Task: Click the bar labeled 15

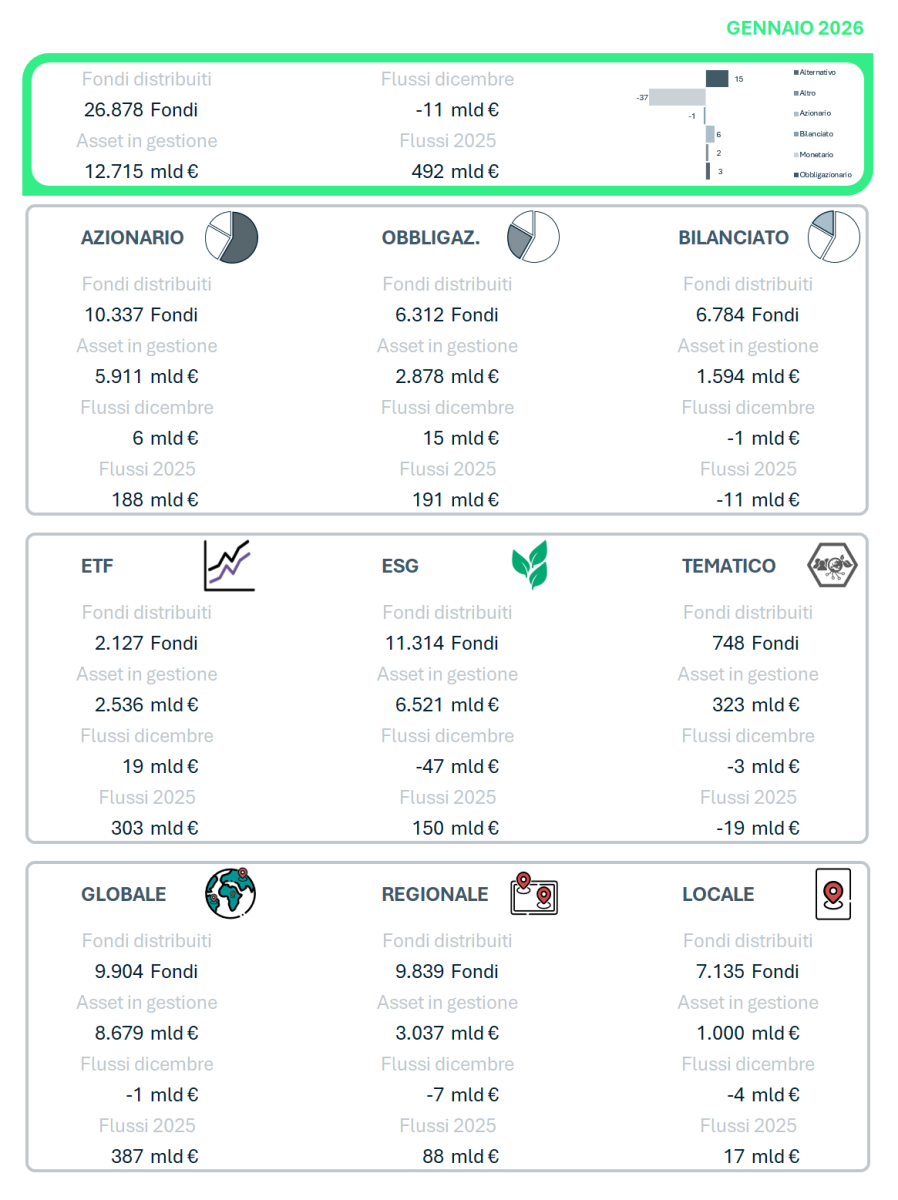Action: [x=717, y=78]
